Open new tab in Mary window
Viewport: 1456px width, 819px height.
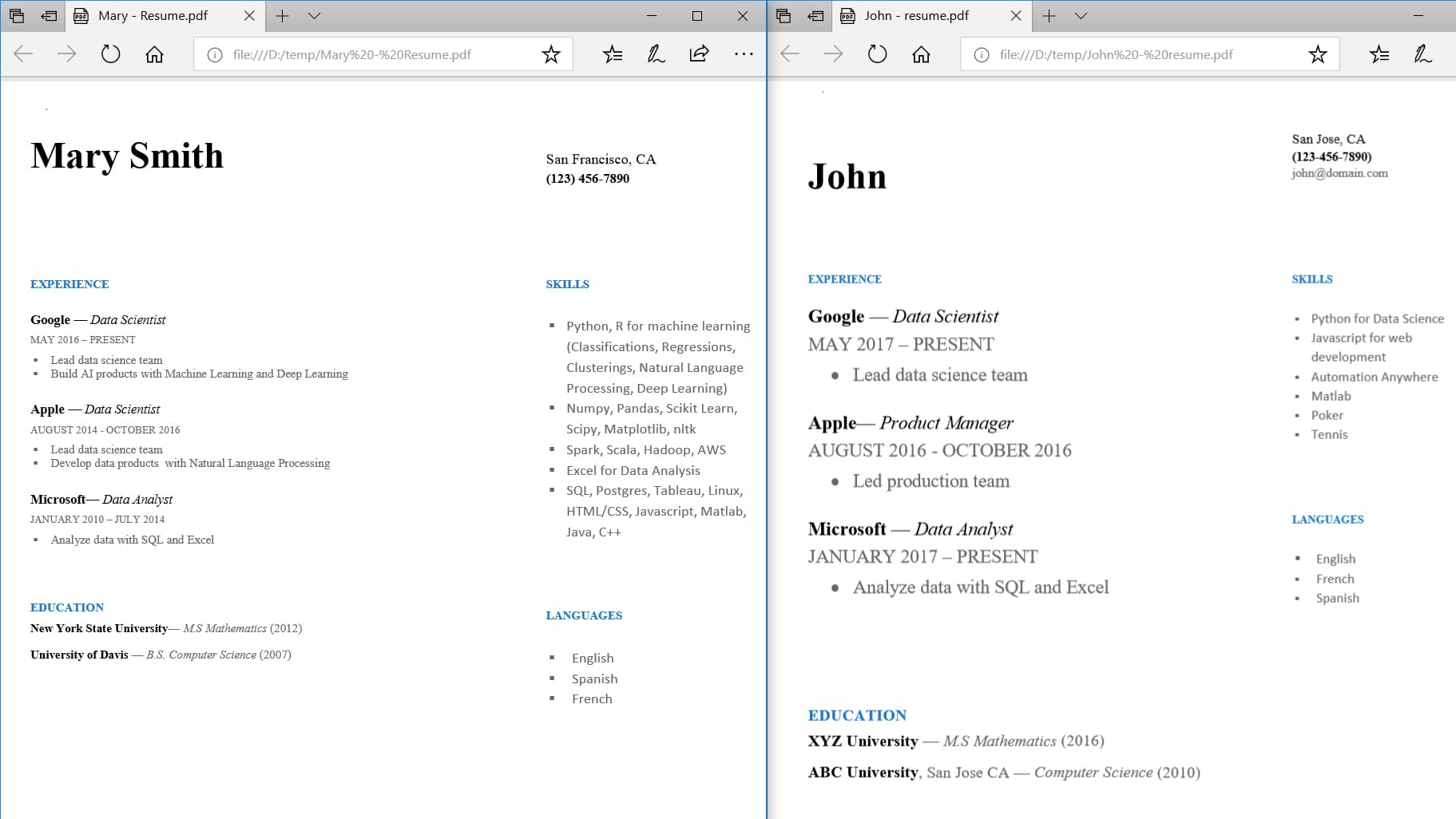(x=282, y=15)
